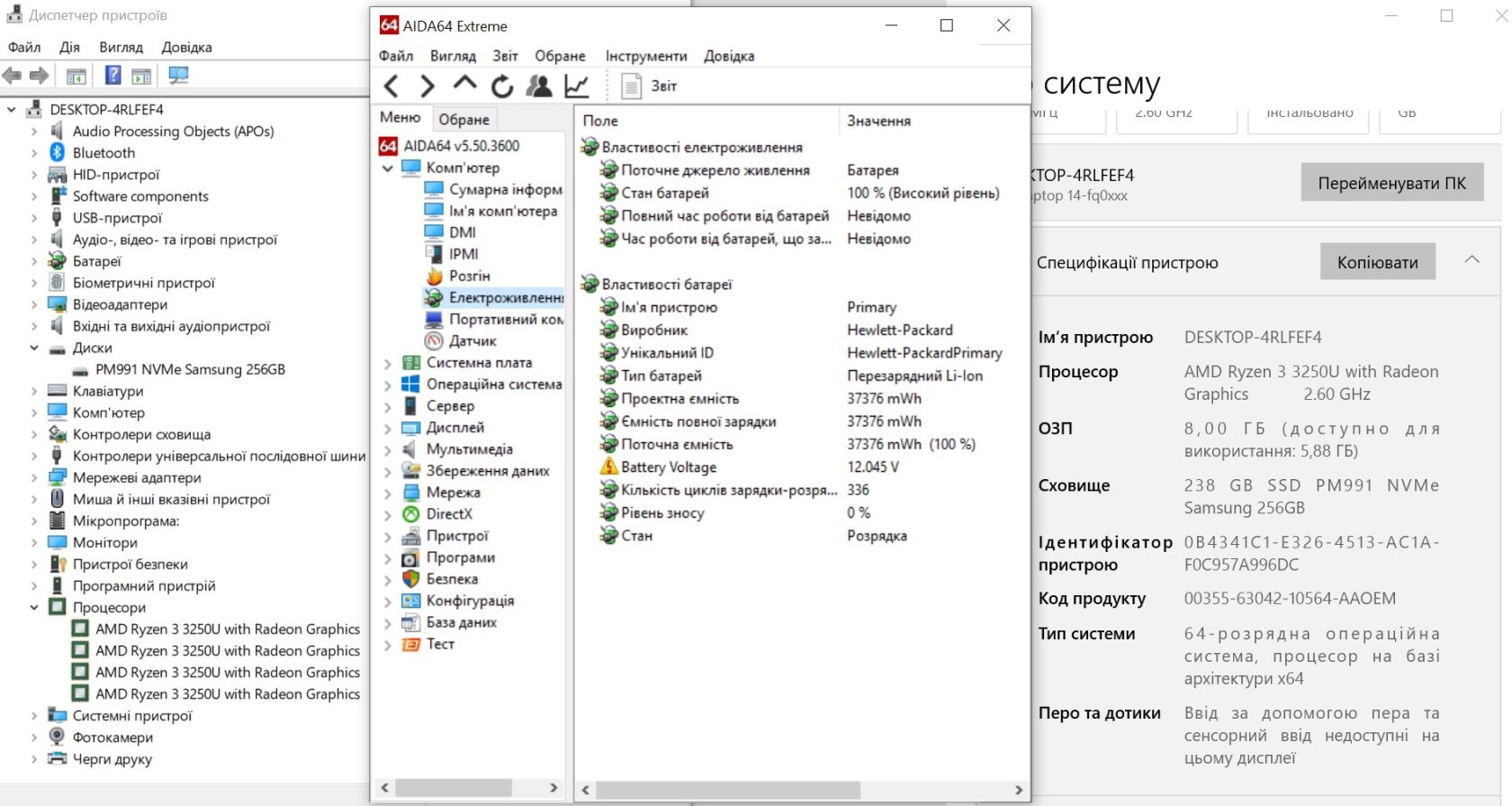Screen dimensions: 1512x806
Task: Click the Перейменувати ПК button
Action: point(1391,183)
